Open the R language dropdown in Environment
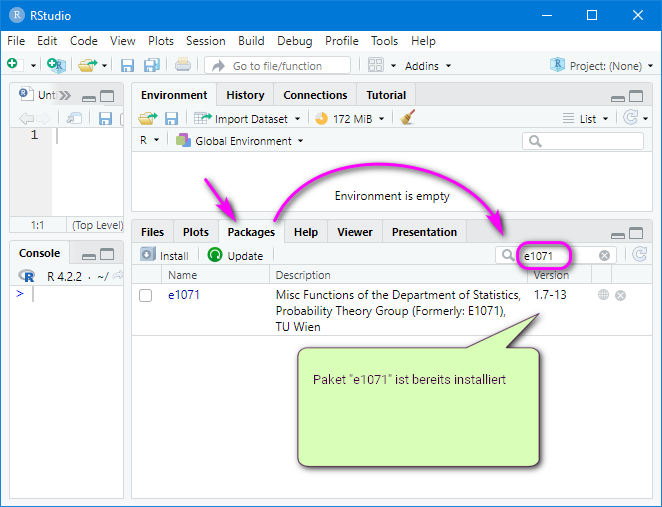This screenshot has width=662, height=507. (149, 140)
